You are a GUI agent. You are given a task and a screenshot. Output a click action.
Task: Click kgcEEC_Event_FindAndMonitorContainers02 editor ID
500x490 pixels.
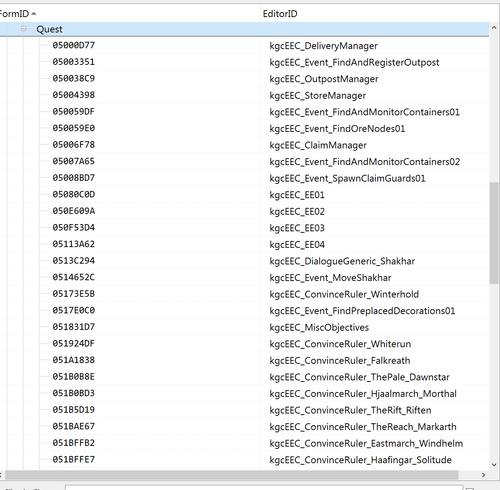(365, 162)
